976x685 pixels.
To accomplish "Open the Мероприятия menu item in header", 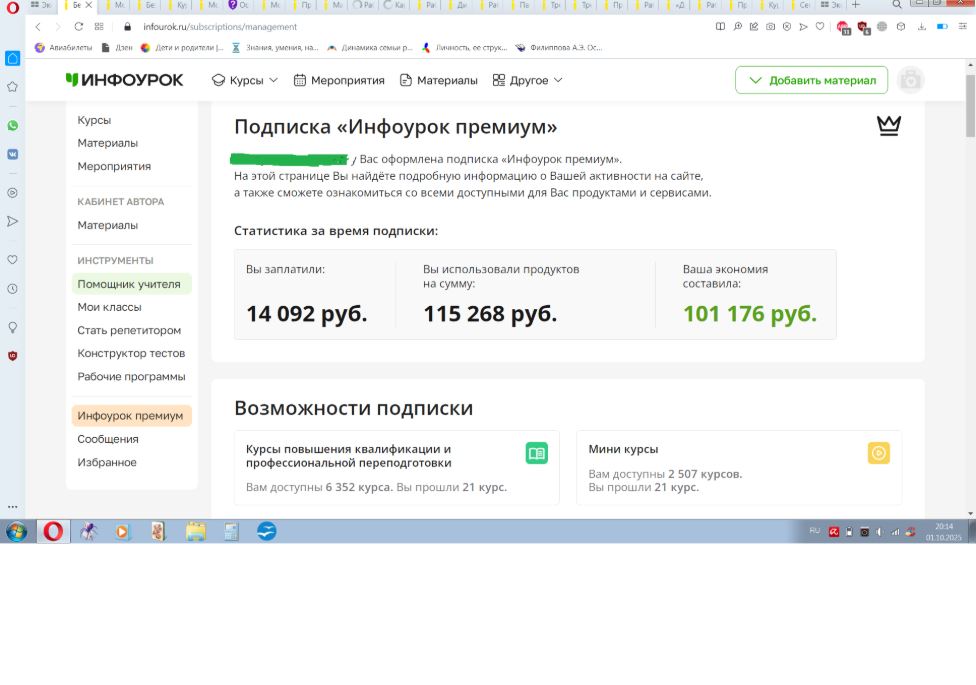I will pyautogui.click(x=339, y=80).
